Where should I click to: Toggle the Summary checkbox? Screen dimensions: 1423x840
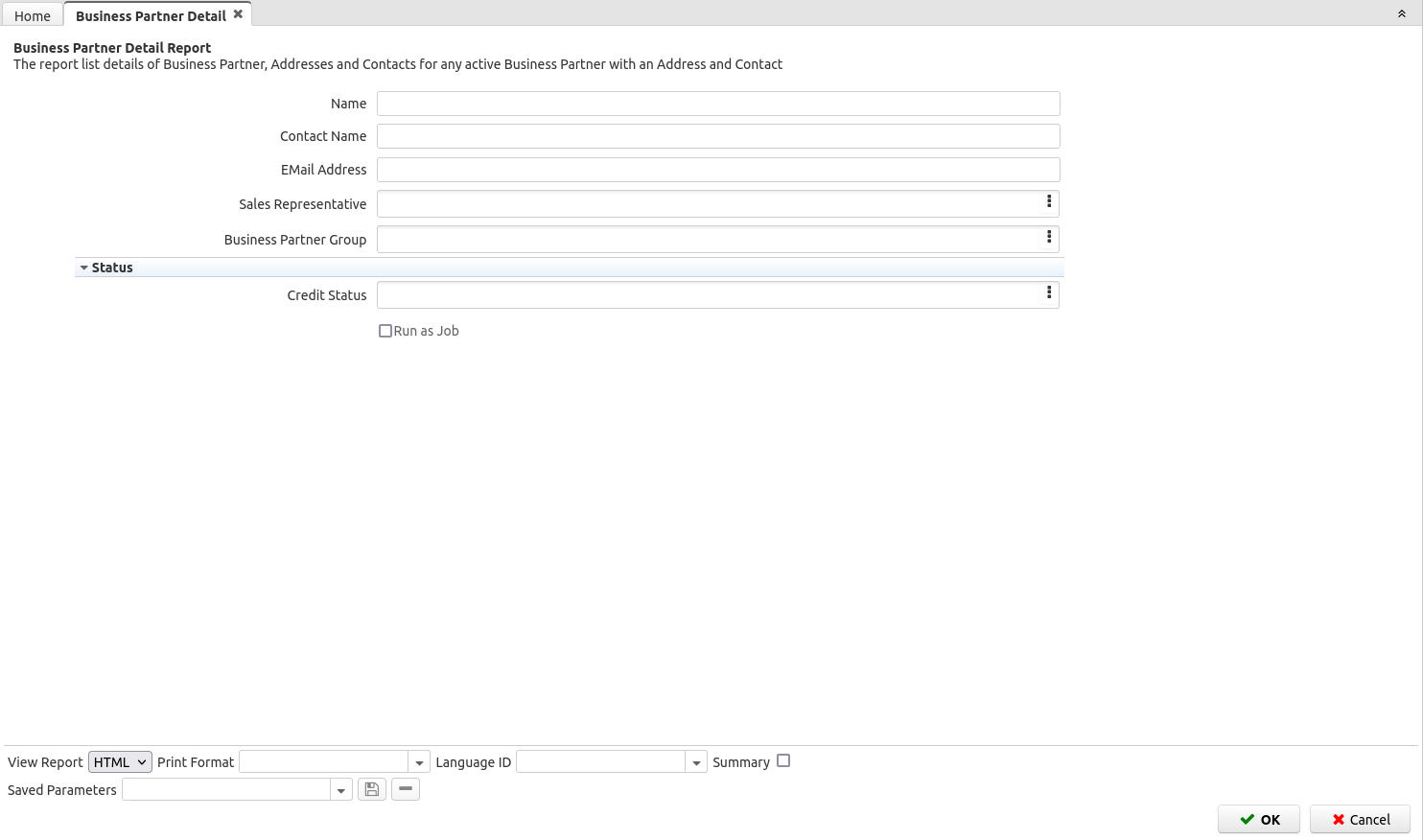tap(783, 760)
